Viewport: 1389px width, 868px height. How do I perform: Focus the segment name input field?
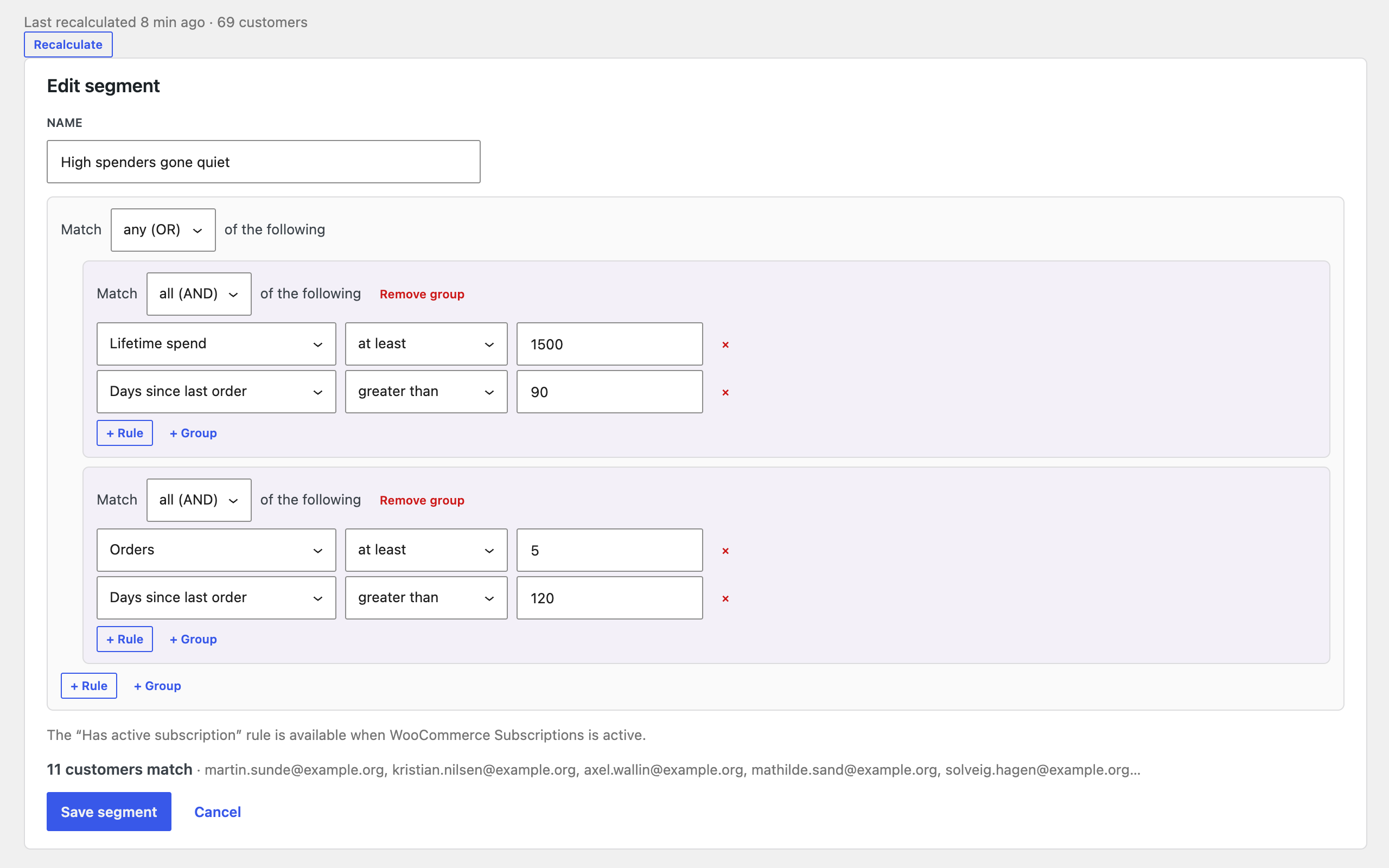click(264, 162)
